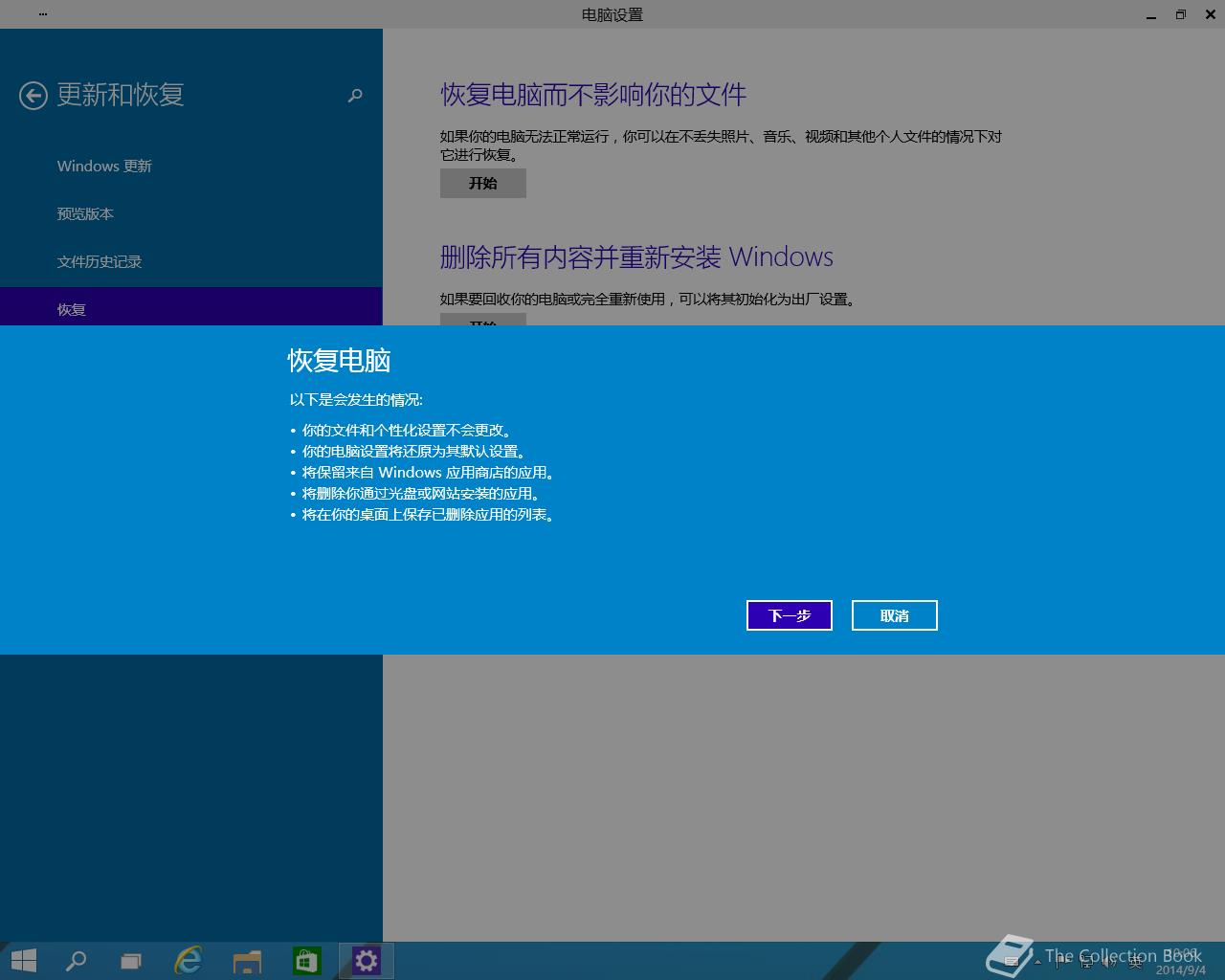1225x980 pixels.
Task: Open the Start menu from the taskbar
Action: (x=23, y=960)
